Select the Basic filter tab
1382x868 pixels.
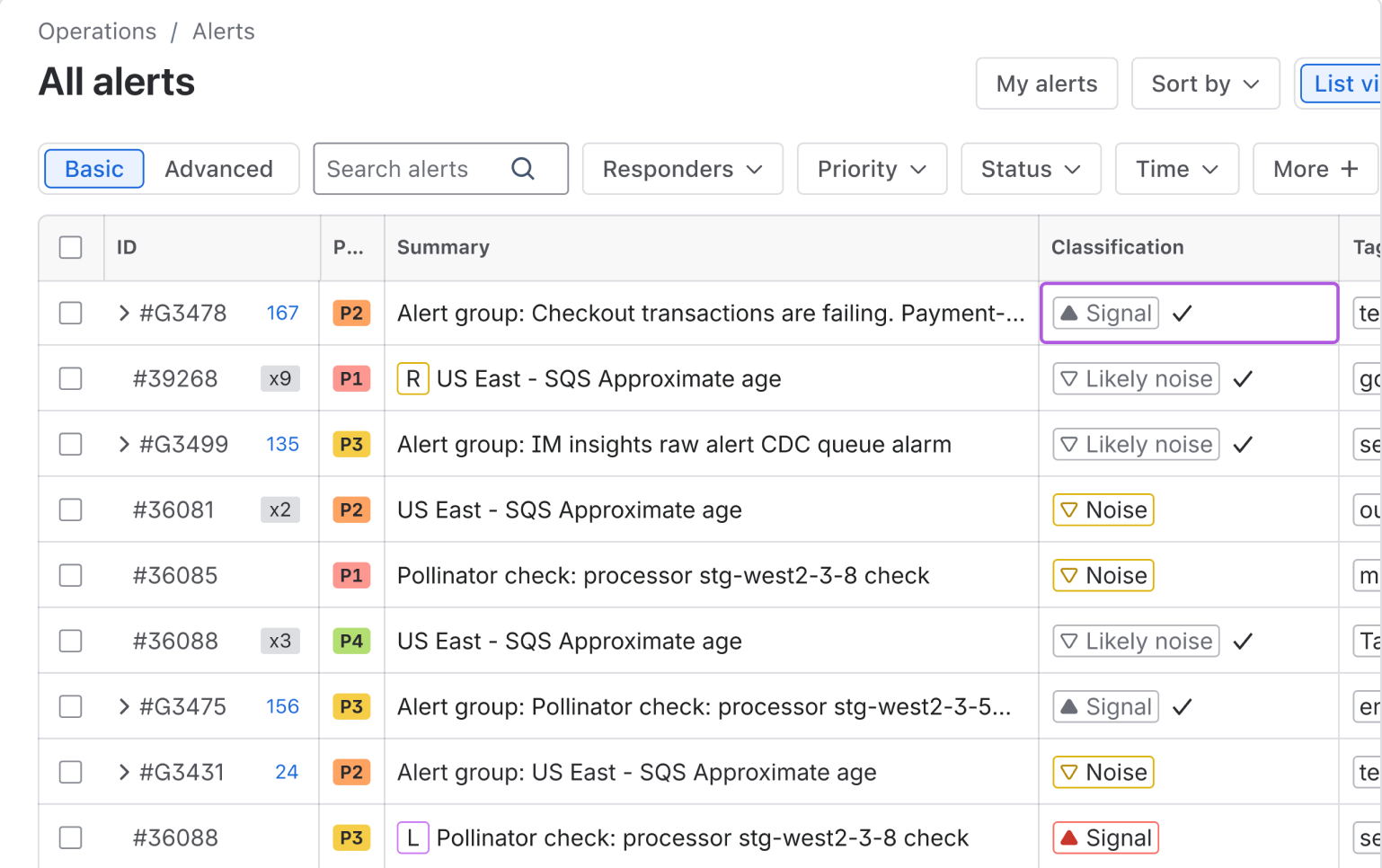[94, 169]
